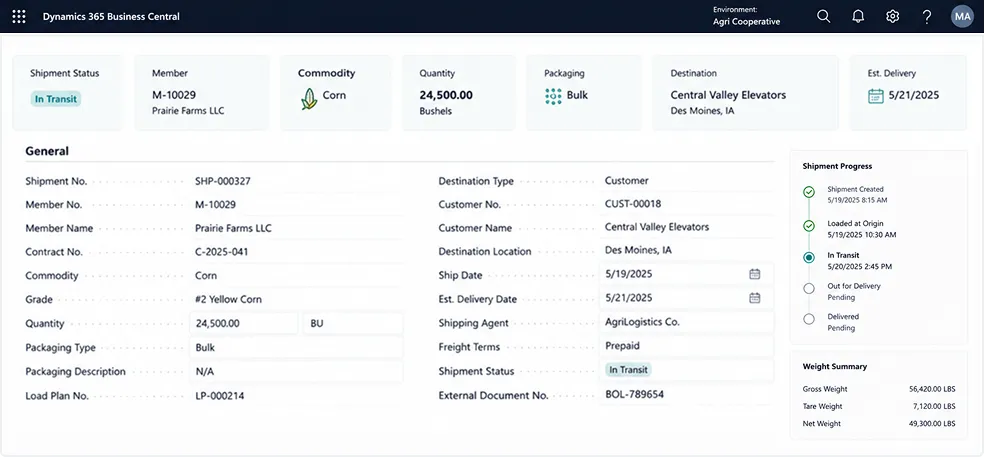
Task: Open the notifications bell
Action: pyautogui.click(x=858, y=16)
